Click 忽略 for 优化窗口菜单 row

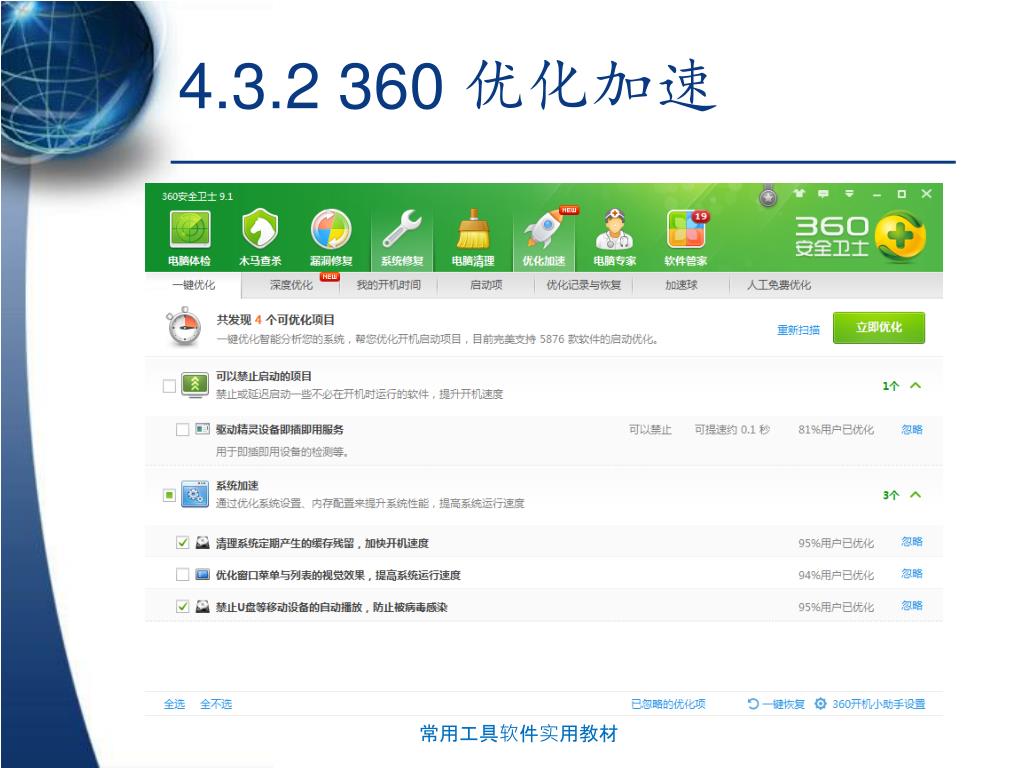[x=912, y=573]
